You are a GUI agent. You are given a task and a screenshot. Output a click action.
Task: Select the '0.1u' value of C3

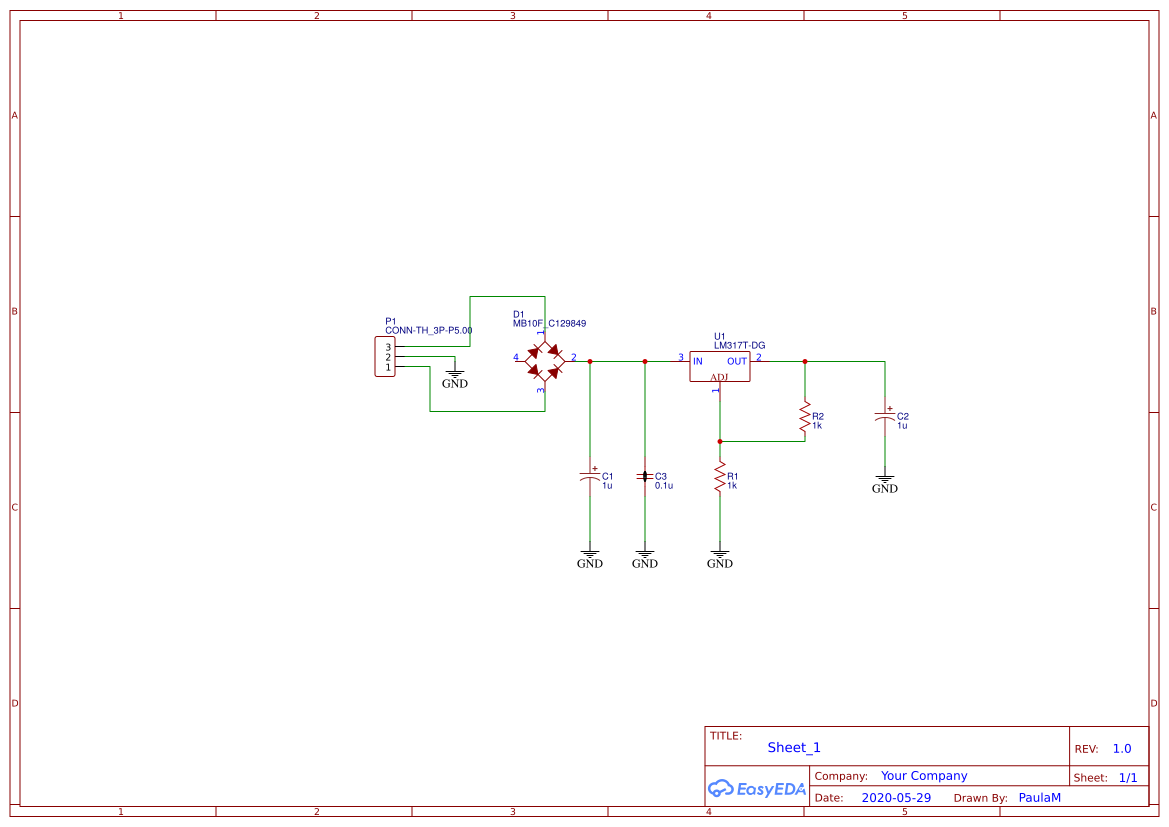664,485
